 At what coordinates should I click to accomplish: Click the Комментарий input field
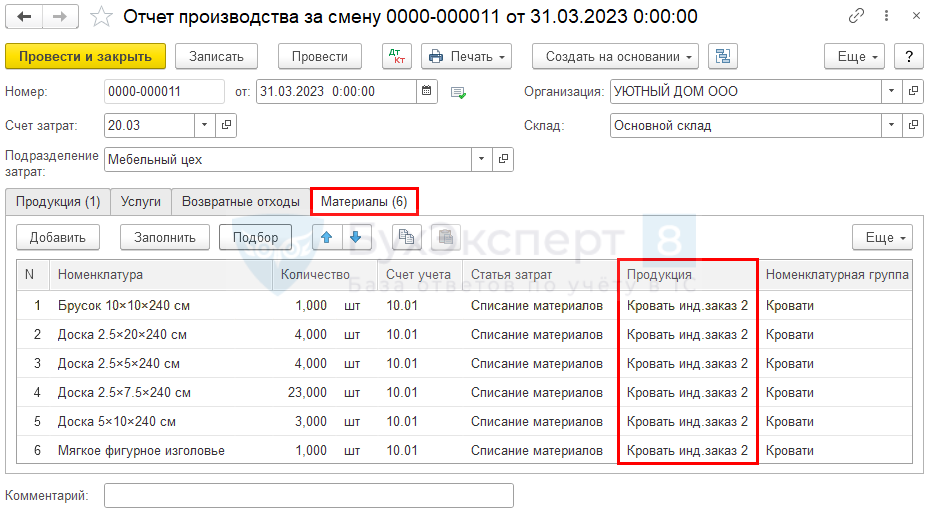point(309,496)
